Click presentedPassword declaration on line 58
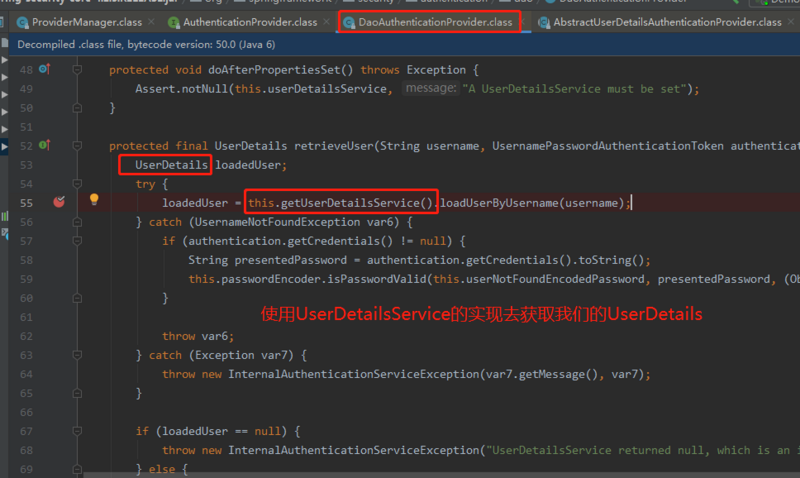800x478 pixels. click(291, 260)
